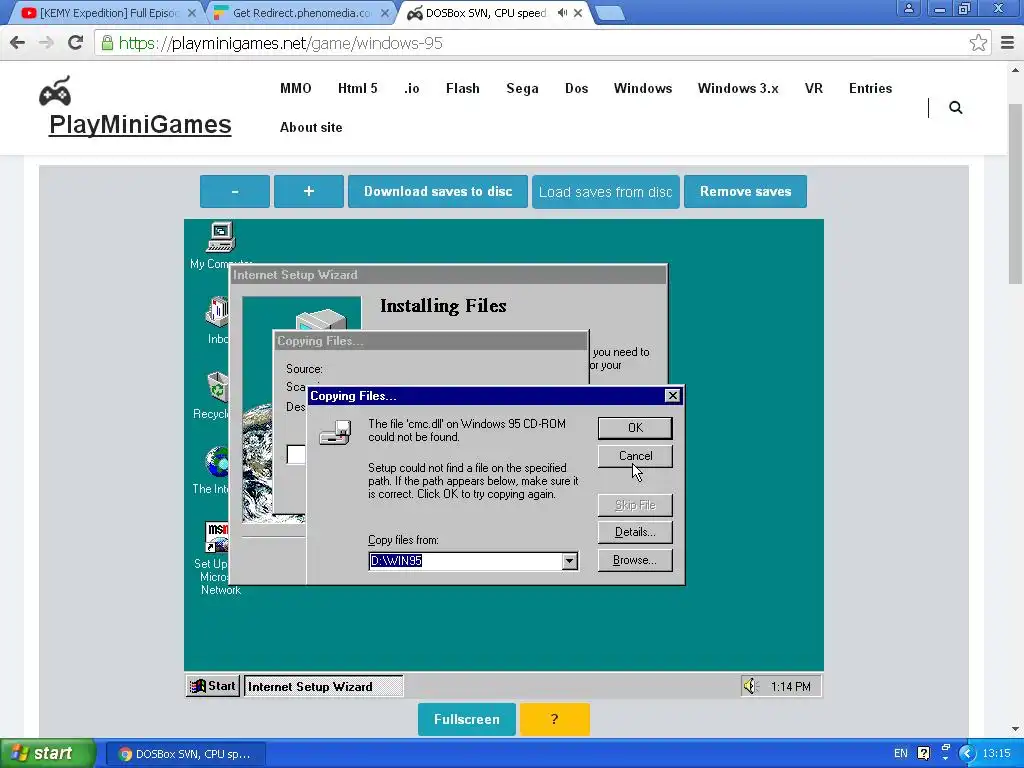
Task: Open the new tab button
Action: point(610,12)
